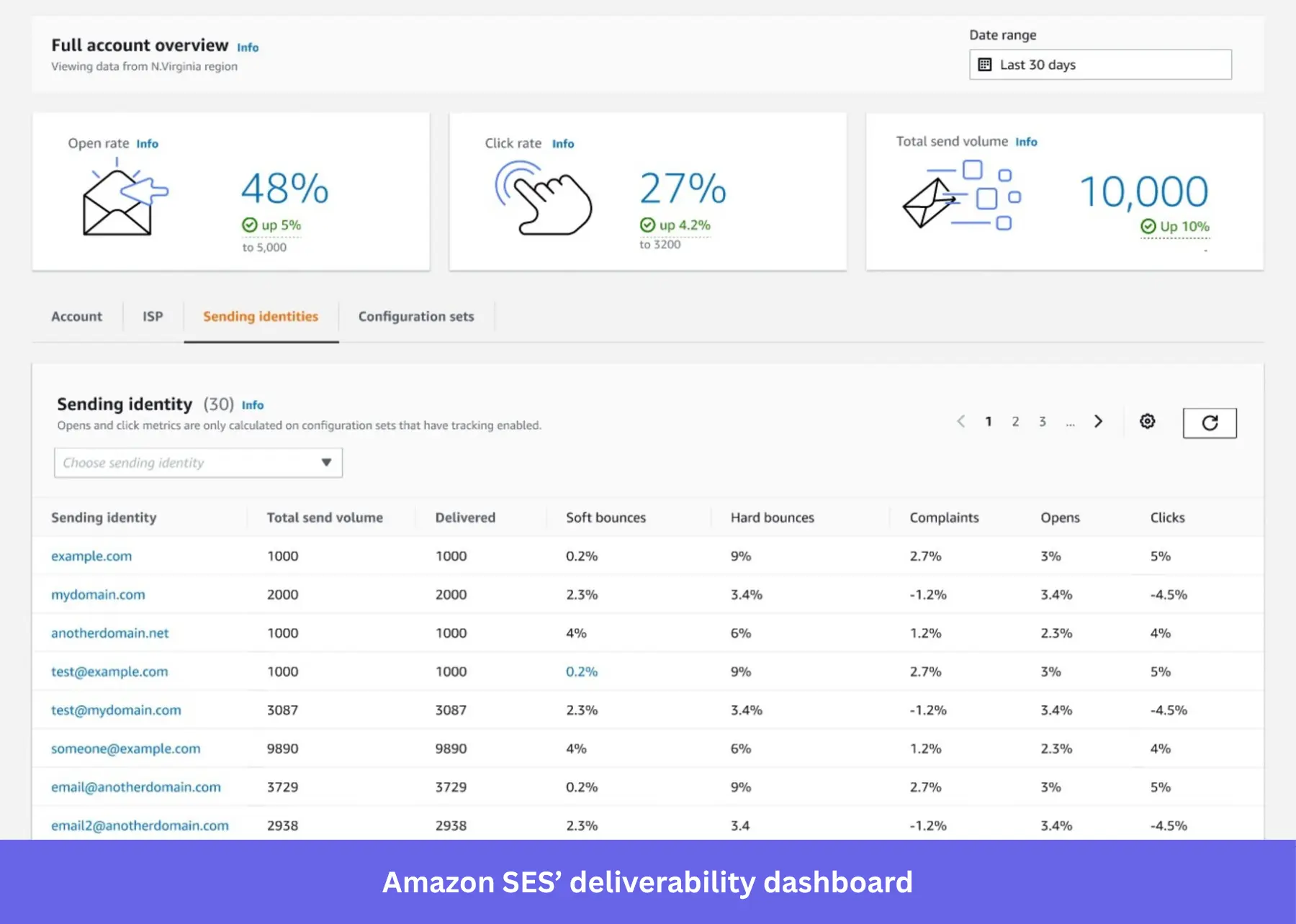
Task: Open the email2@anotherdomain.com identity link
Action: tap(140, 826)
